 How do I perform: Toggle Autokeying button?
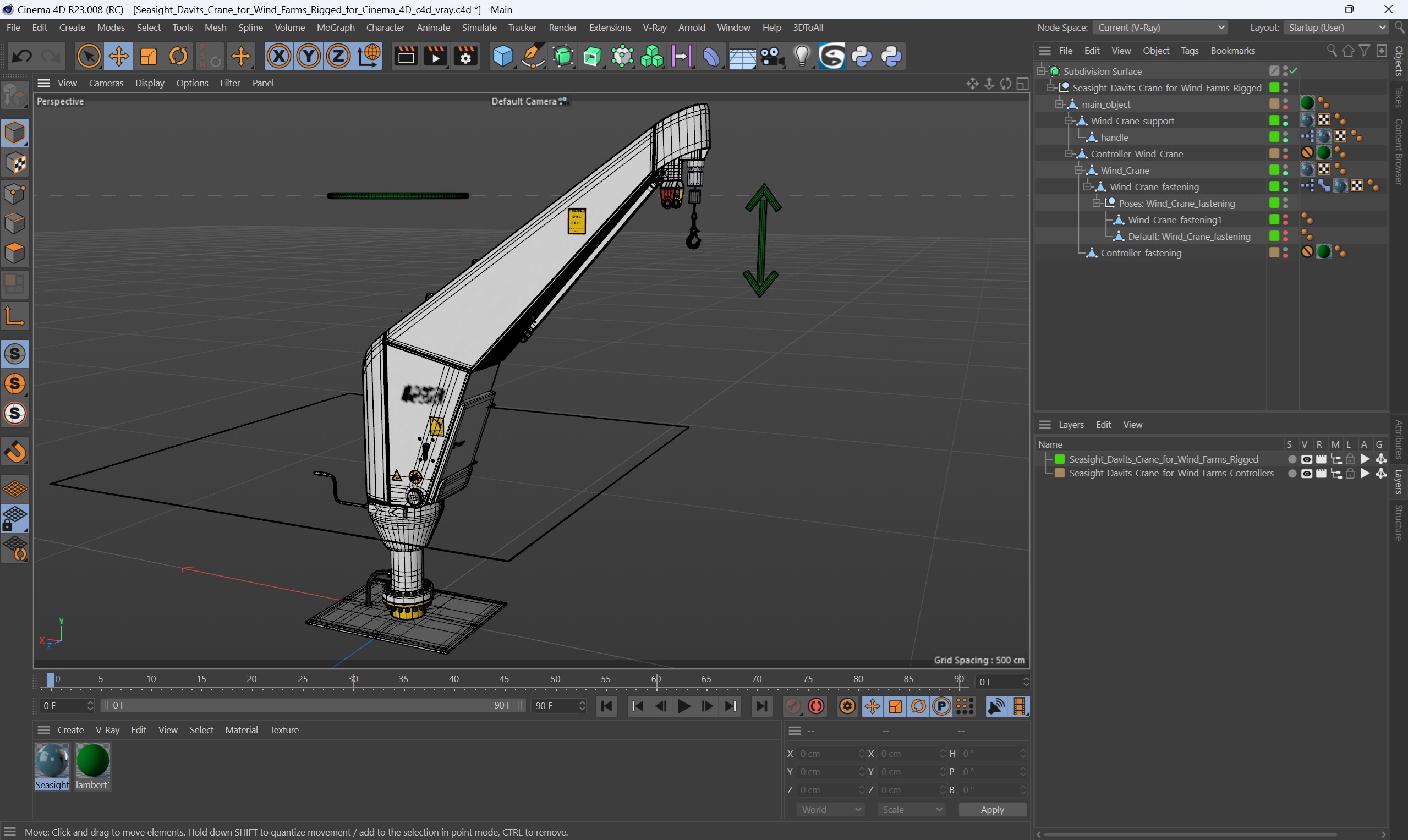click(x=817, y=706)
